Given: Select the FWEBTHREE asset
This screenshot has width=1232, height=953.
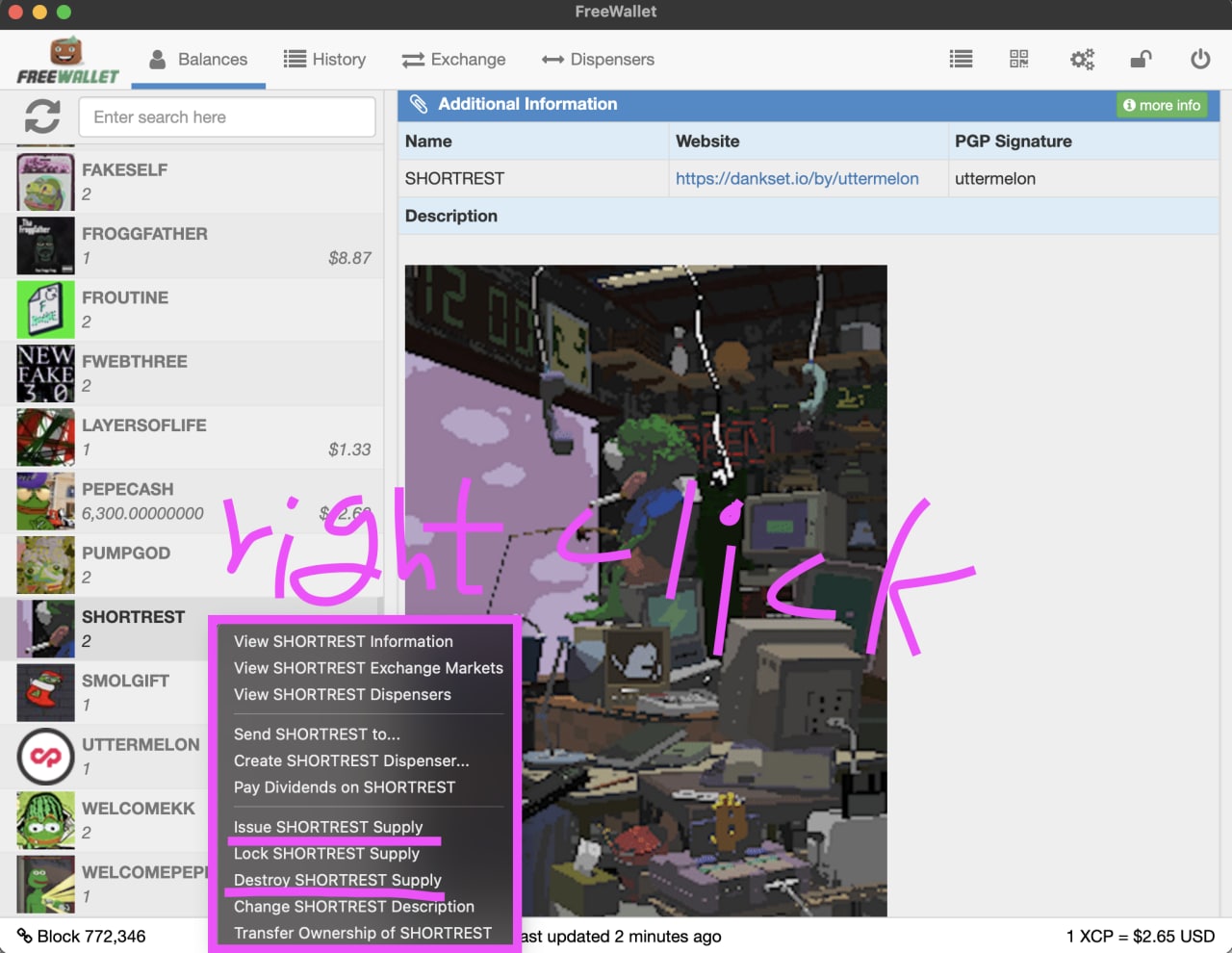Looking at the screenshot, I should point(192,373).
